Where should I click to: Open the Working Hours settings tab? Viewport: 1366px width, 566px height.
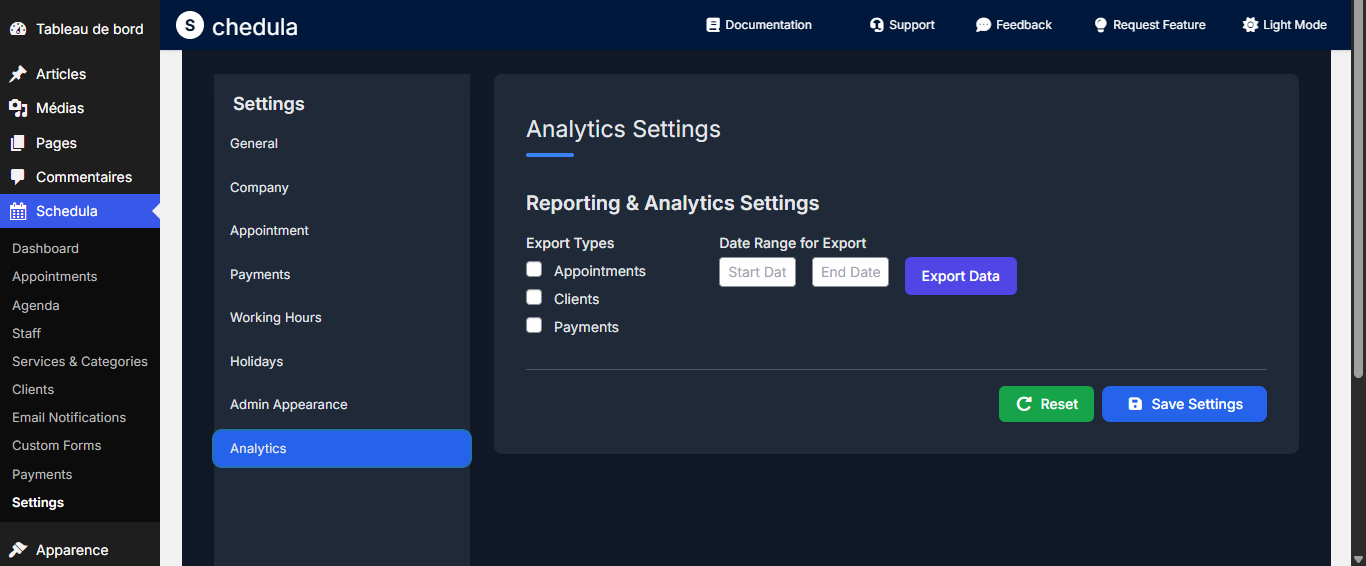(x=342, y=317)
